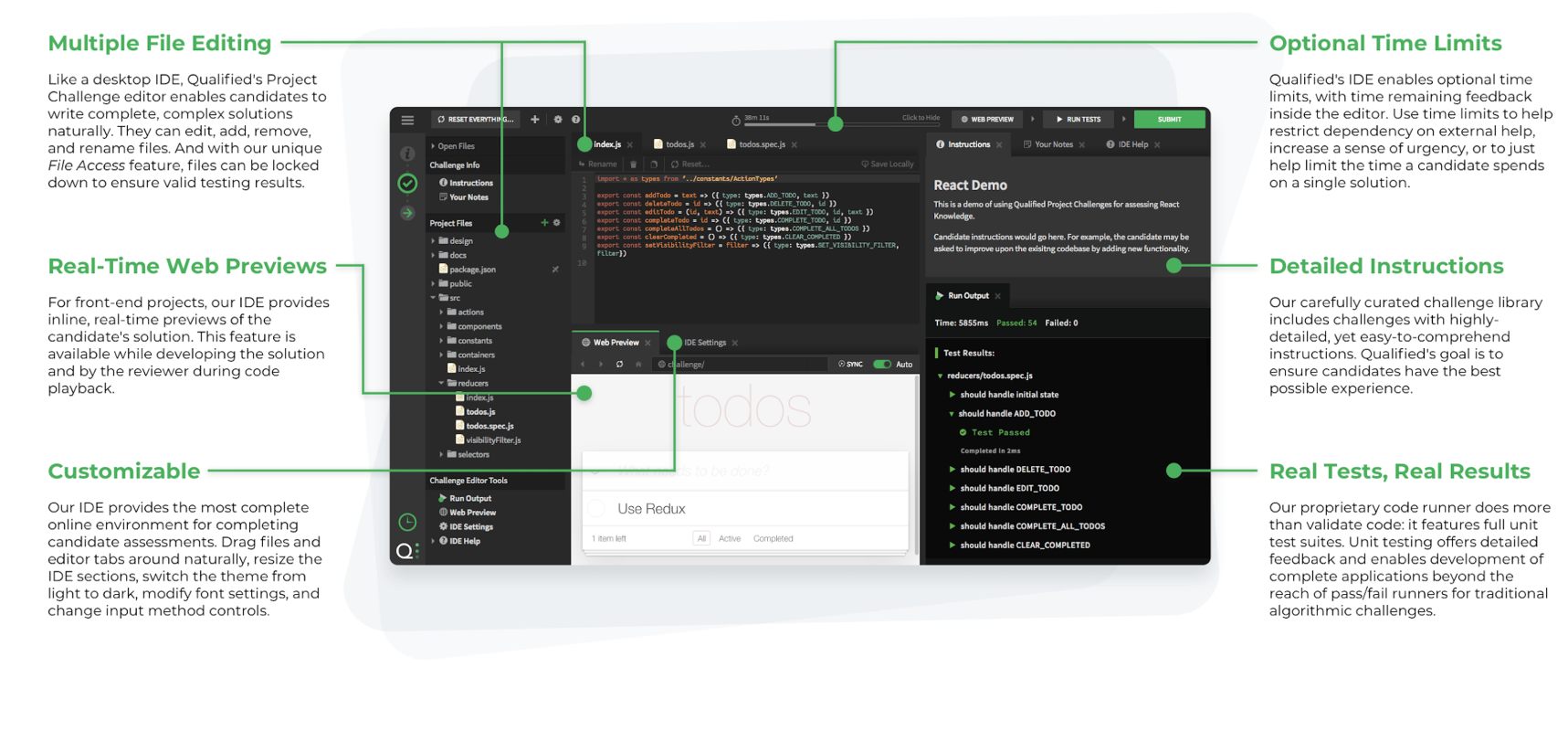Click the Run Tests button
1568x731 pixels.
point(1079,120)
